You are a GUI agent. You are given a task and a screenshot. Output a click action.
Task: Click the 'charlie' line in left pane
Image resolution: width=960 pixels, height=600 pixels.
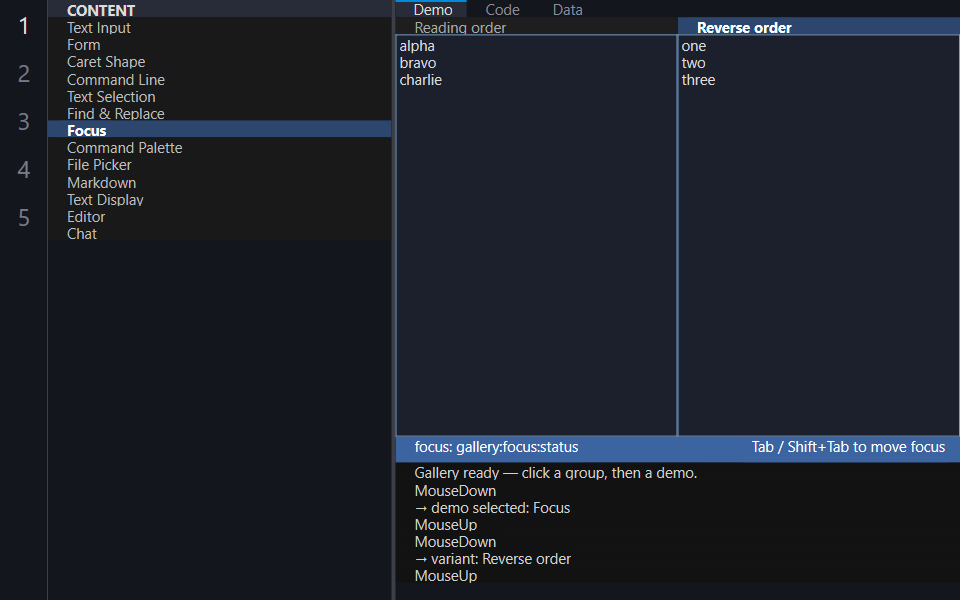coord(421,80)
